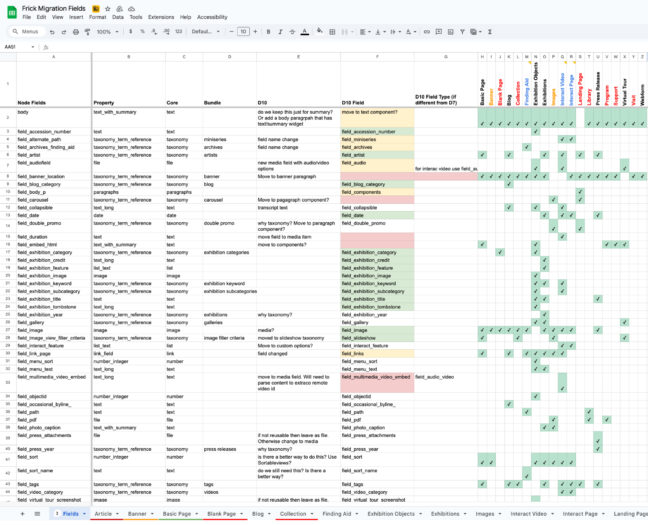Toggle Interact Video check for field_duration

point(562,237)
